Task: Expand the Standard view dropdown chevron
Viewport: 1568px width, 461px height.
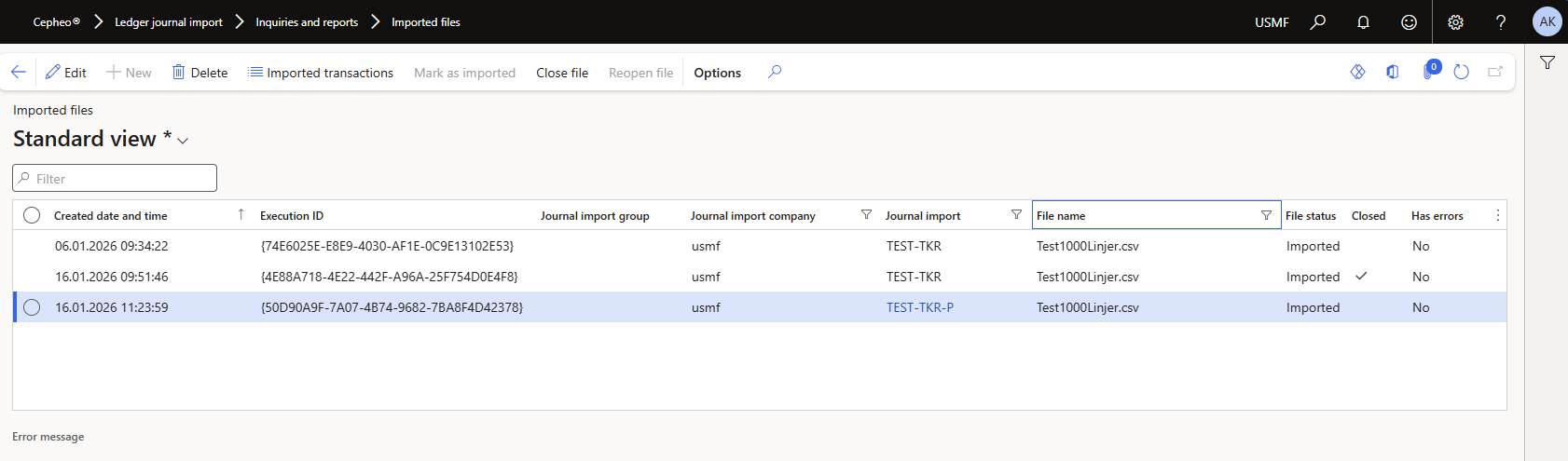Action: [x=183, y=141]
